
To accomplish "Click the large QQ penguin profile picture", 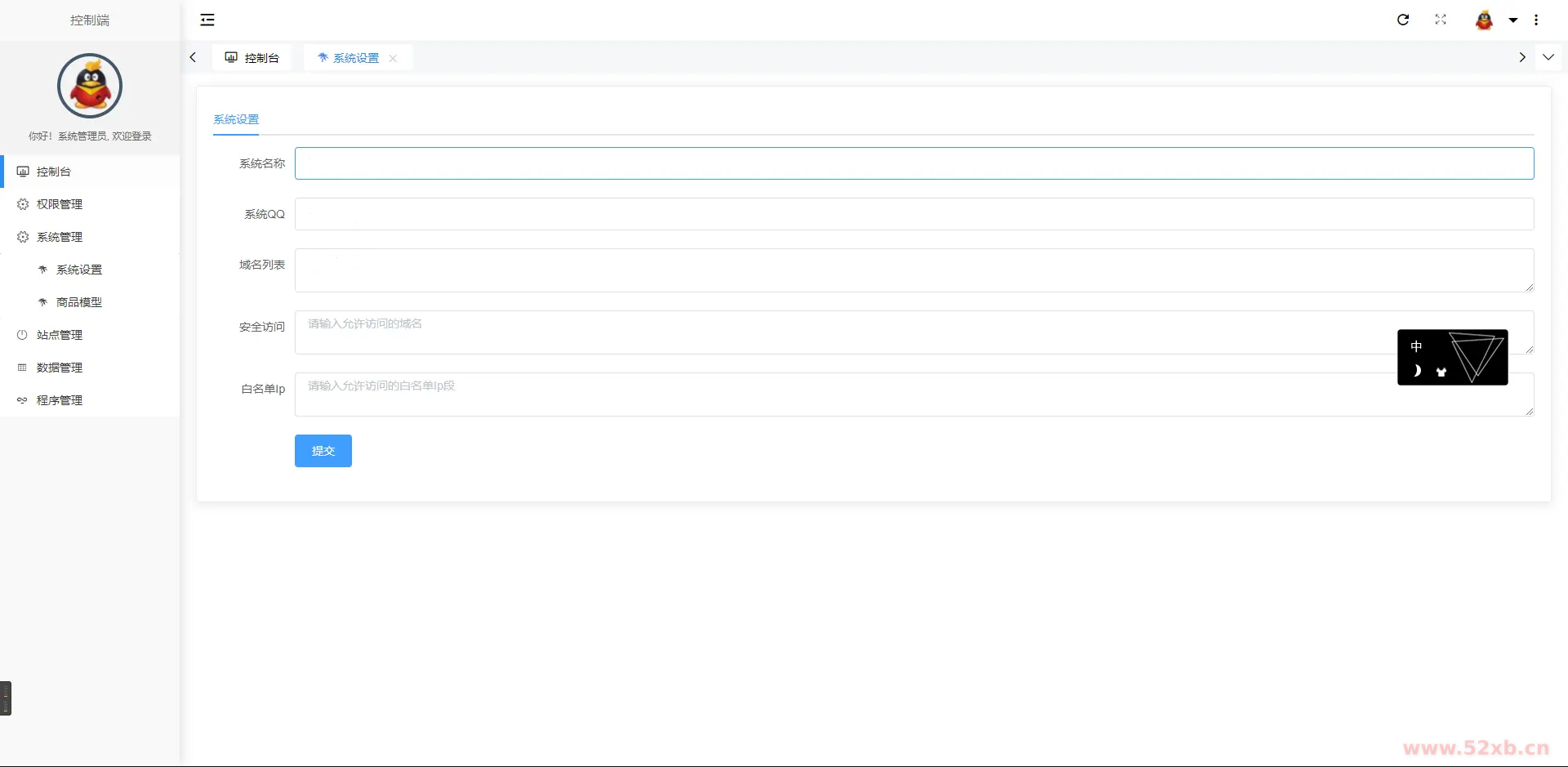I will [90, 86].
